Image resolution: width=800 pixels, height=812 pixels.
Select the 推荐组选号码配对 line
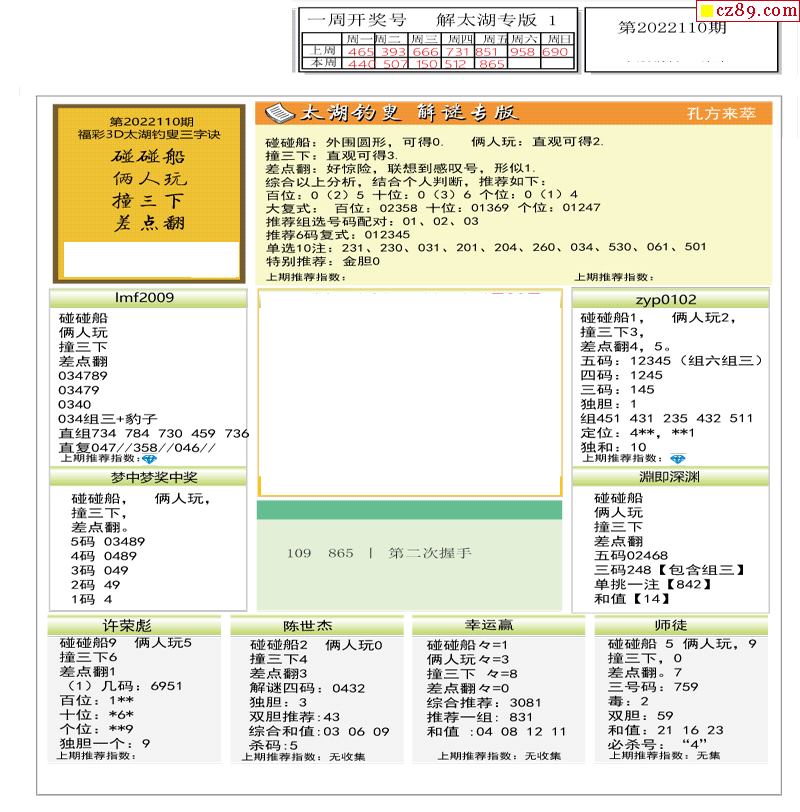(x=372, y=222)
